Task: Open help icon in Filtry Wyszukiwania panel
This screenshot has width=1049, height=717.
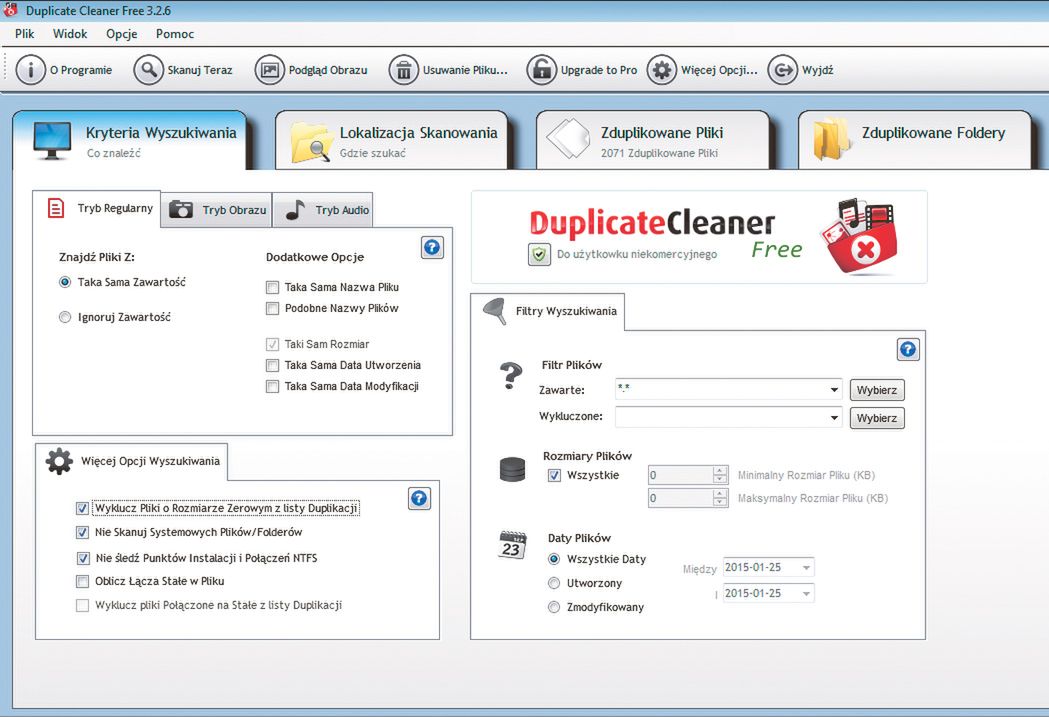Action: point(908,349)
